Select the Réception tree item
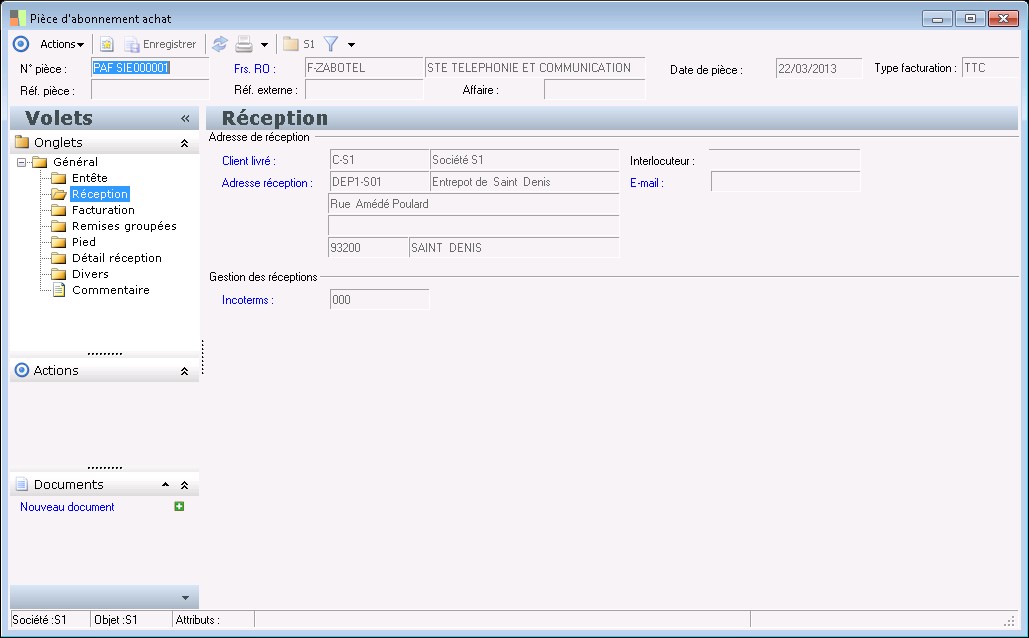The image size is (1029, 638). tap(100, 194)
